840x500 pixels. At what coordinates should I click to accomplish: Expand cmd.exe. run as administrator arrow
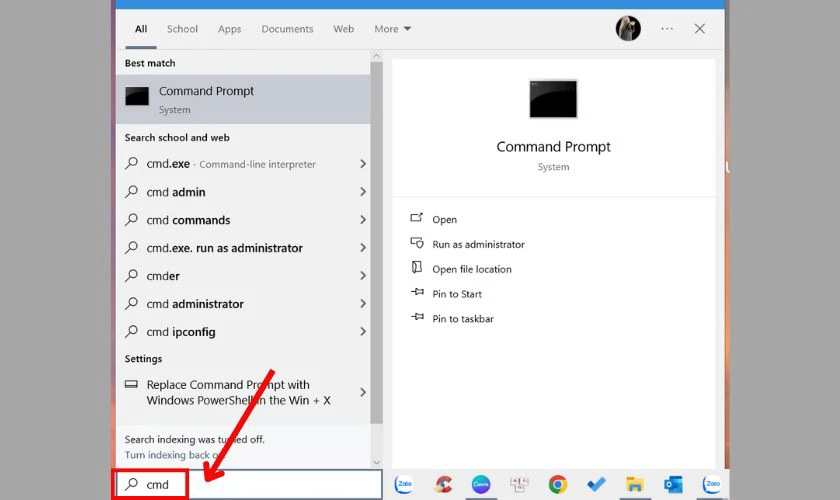[x=363, y=248]
